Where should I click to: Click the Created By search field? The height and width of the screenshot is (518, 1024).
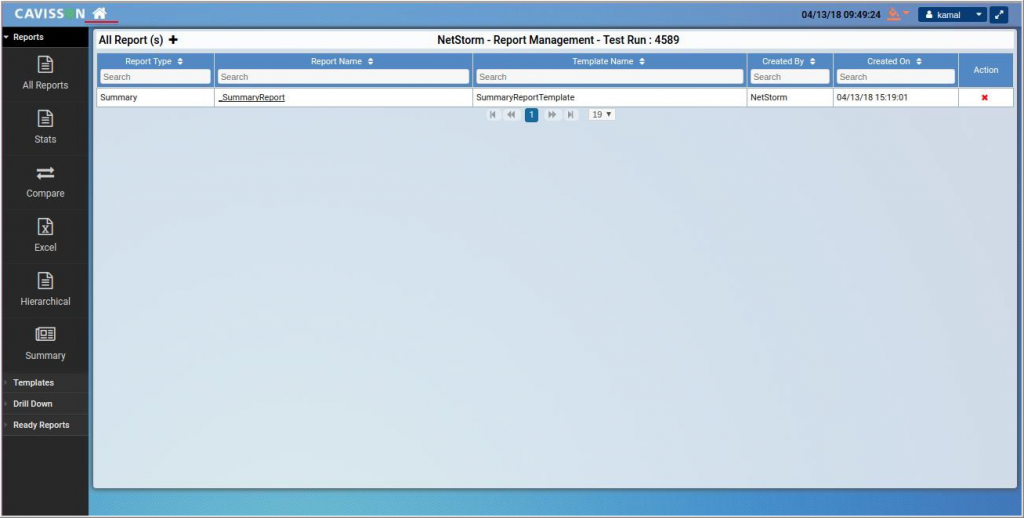pyautogui.click(x=790, y=76)
